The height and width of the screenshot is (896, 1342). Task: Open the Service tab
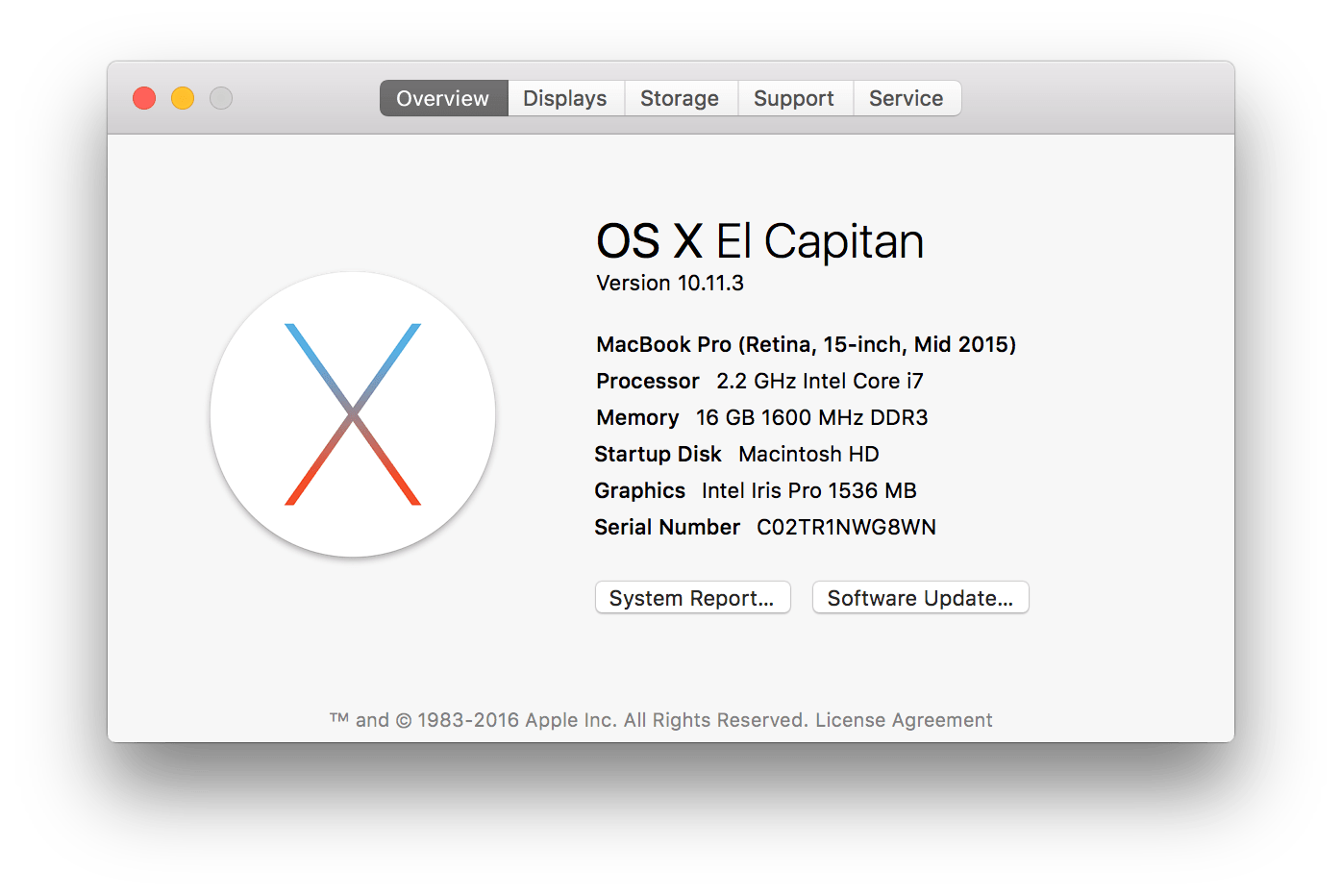[x=907, y=98]
